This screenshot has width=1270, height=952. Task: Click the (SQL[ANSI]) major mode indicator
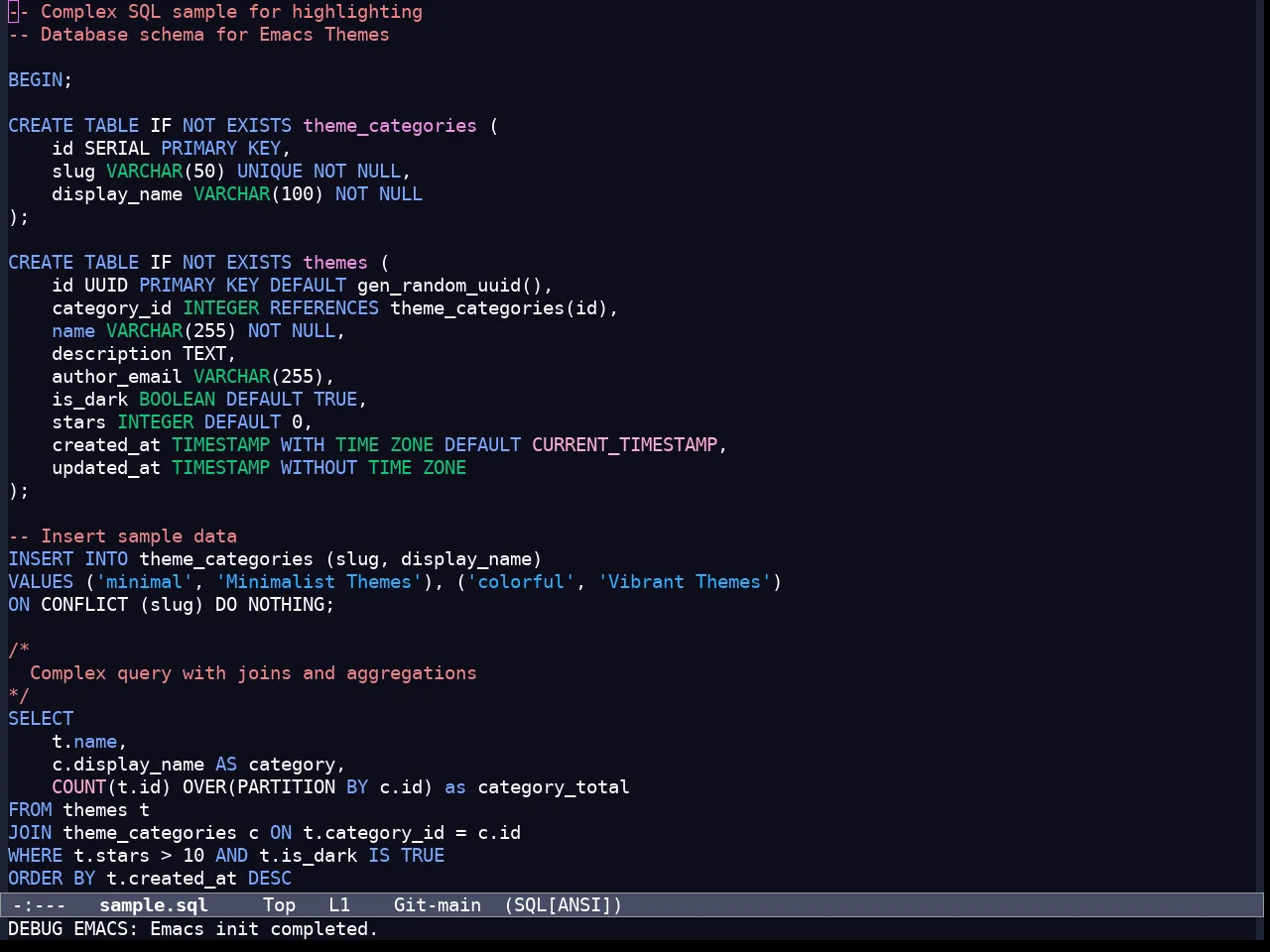coord(563,905)
